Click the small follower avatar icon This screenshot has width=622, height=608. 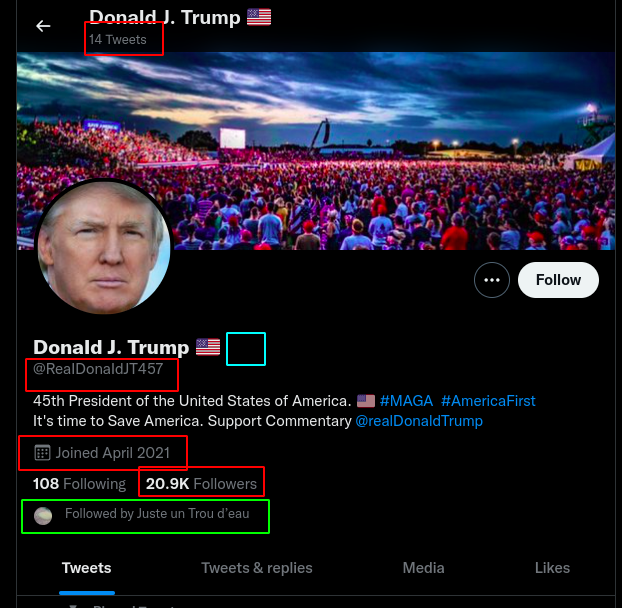(x=43, y=516)
